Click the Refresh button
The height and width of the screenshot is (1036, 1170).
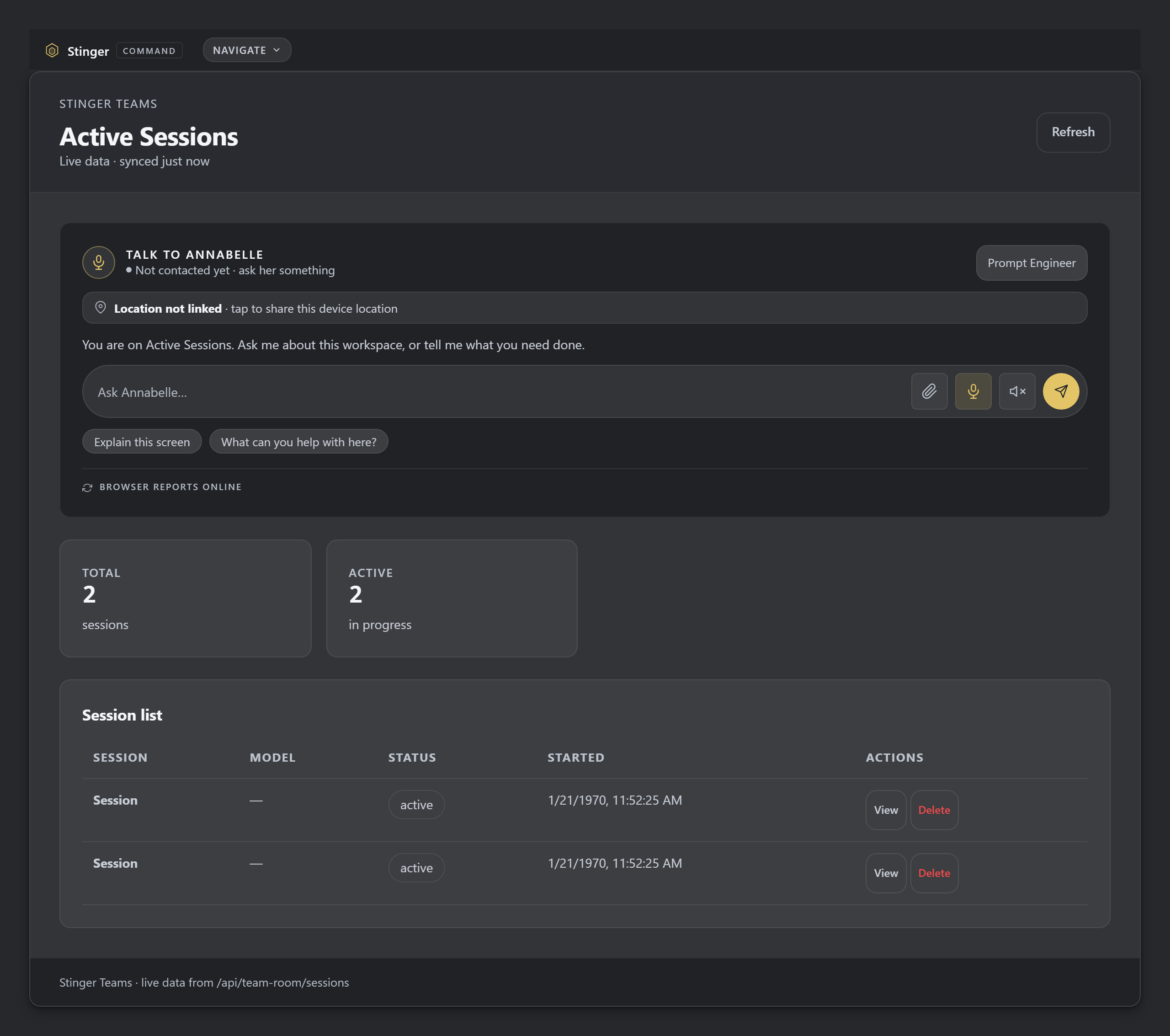pyautogui.click(x=1073, y=132)
